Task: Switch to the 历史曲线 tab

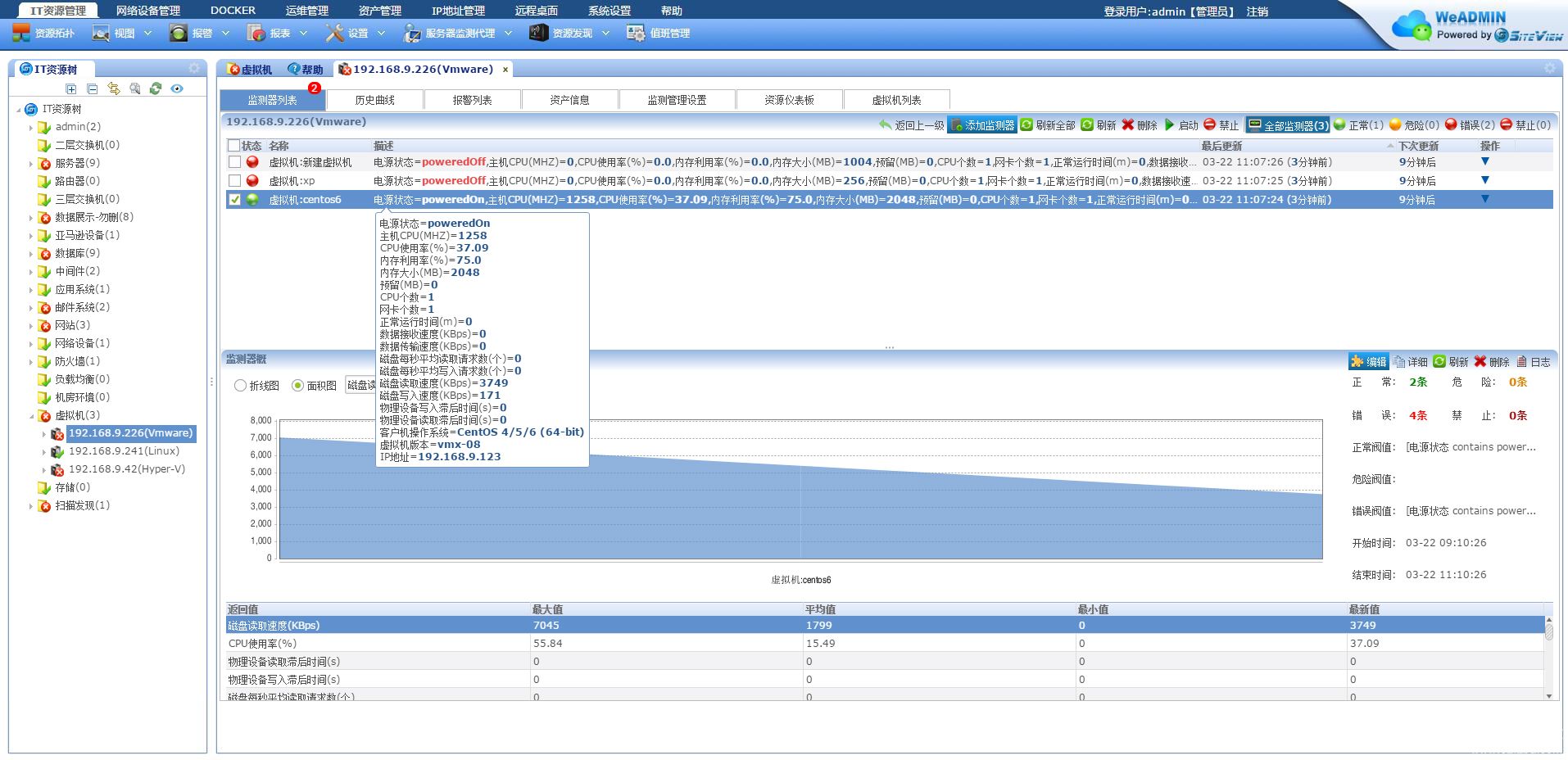Action: [374, 100]
